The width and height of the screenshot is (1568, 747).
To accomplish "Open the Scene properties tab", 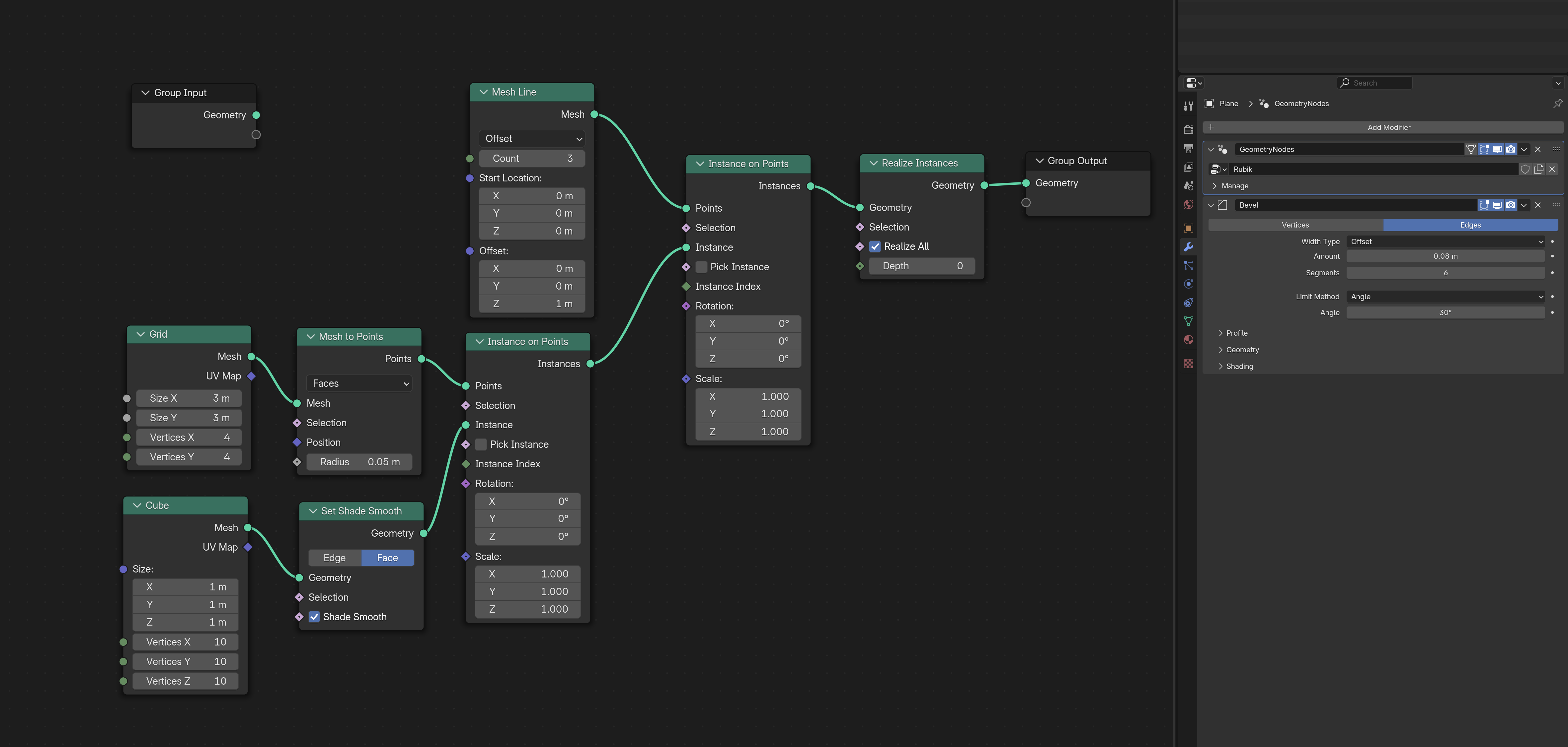I will tap(1188, 185).
